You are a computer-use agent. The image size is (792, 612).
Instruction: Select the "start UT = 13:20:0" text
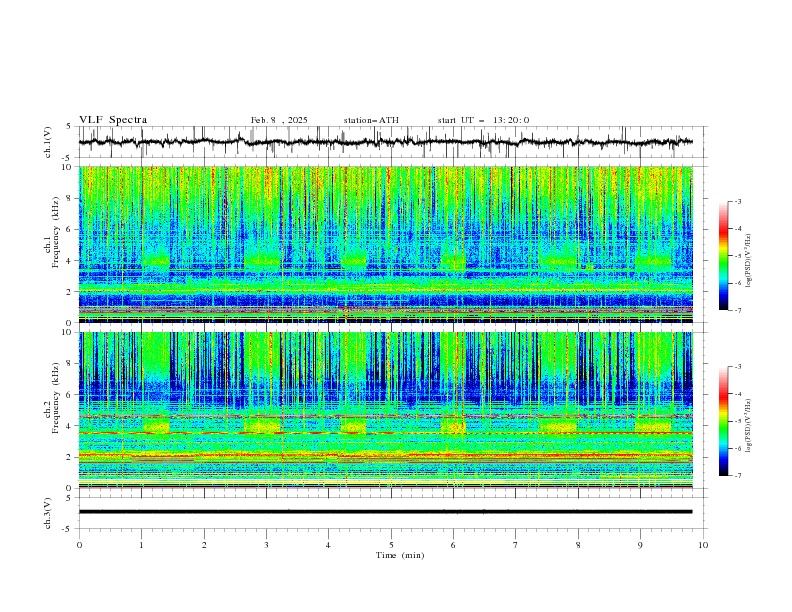483,120
